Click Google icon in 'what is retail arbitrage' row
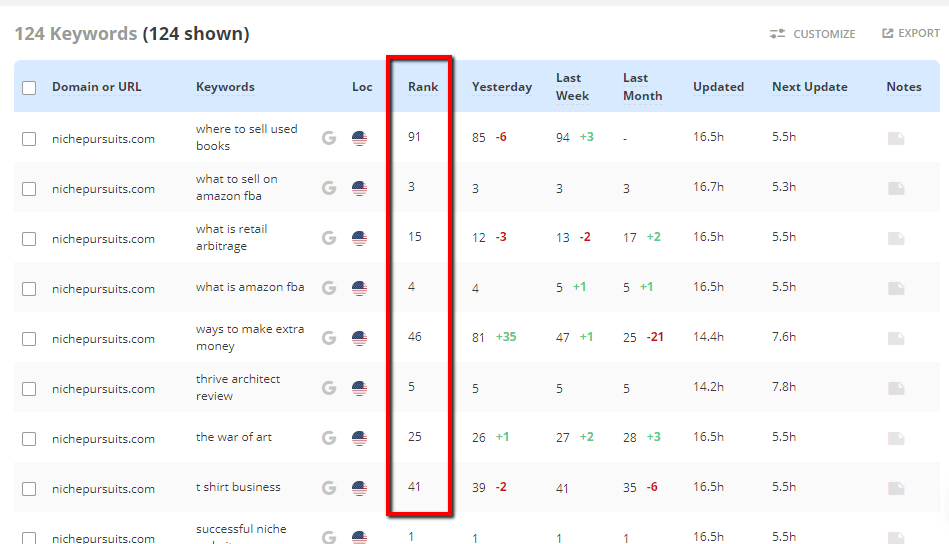949x544 pixels. pyautogui.click(x=329, y=238)
